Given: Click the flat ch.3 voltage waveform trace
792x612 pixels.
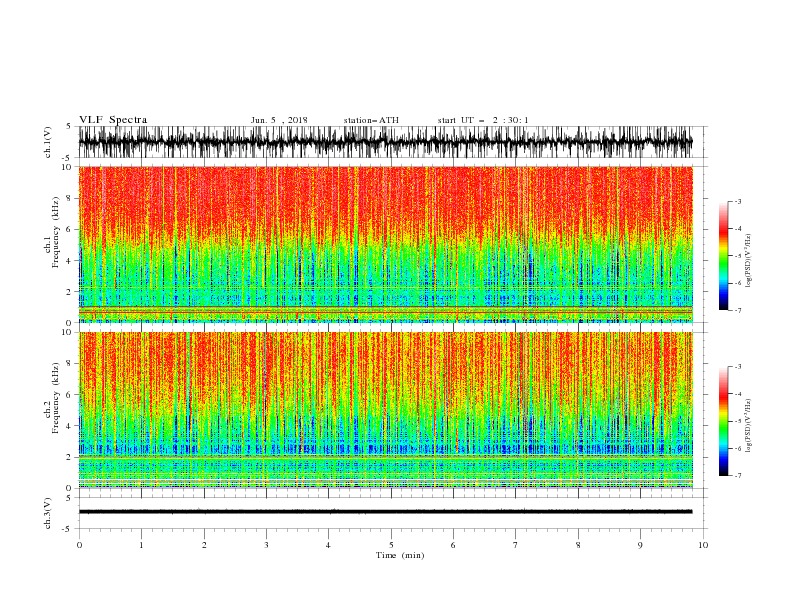Looking at the screenshot, I should (x=385, y=512).
